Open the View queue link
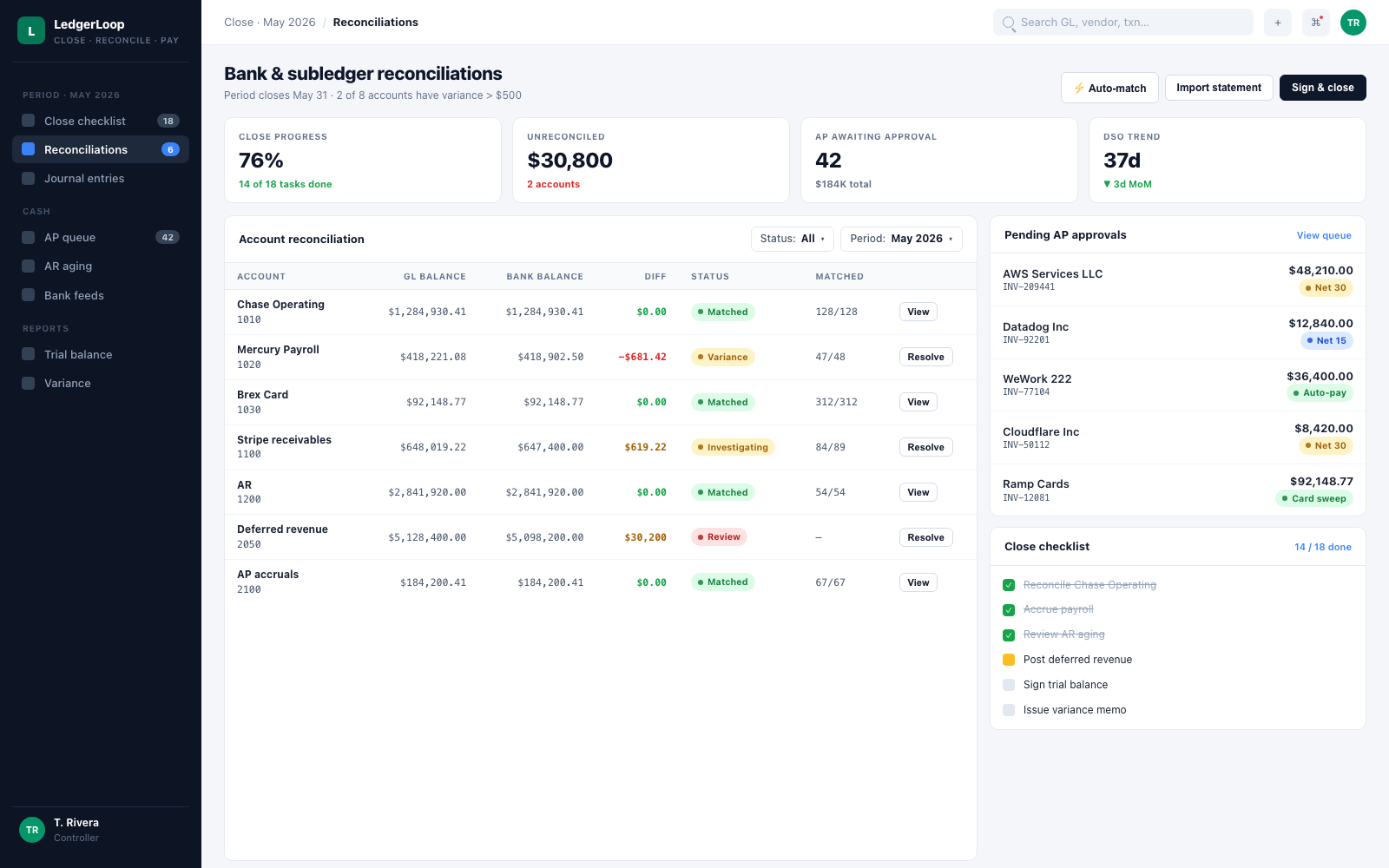This screenshot has width=1389, height=868. (1324, 235)
